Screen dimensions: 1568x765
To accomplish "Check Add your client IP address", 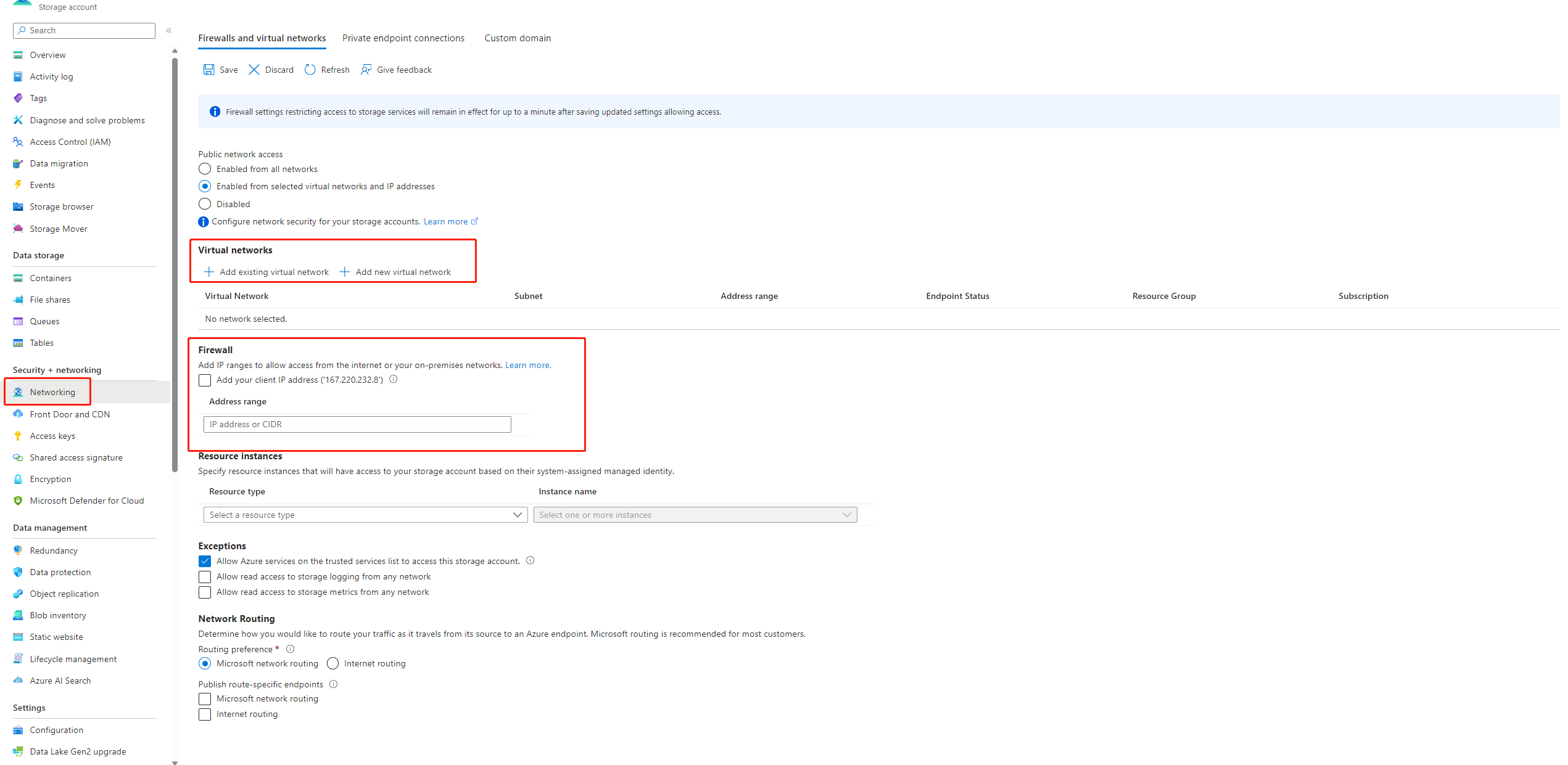I will pyautogui.click(x=205, y=380).
